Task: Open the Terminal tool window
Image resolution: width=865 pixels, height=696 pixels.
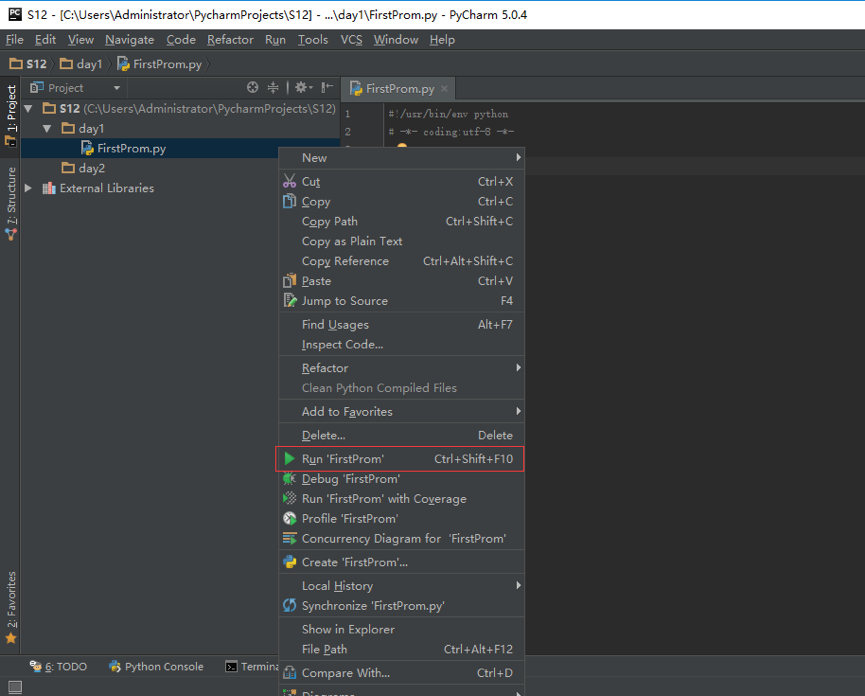Action: coord(252,666)
